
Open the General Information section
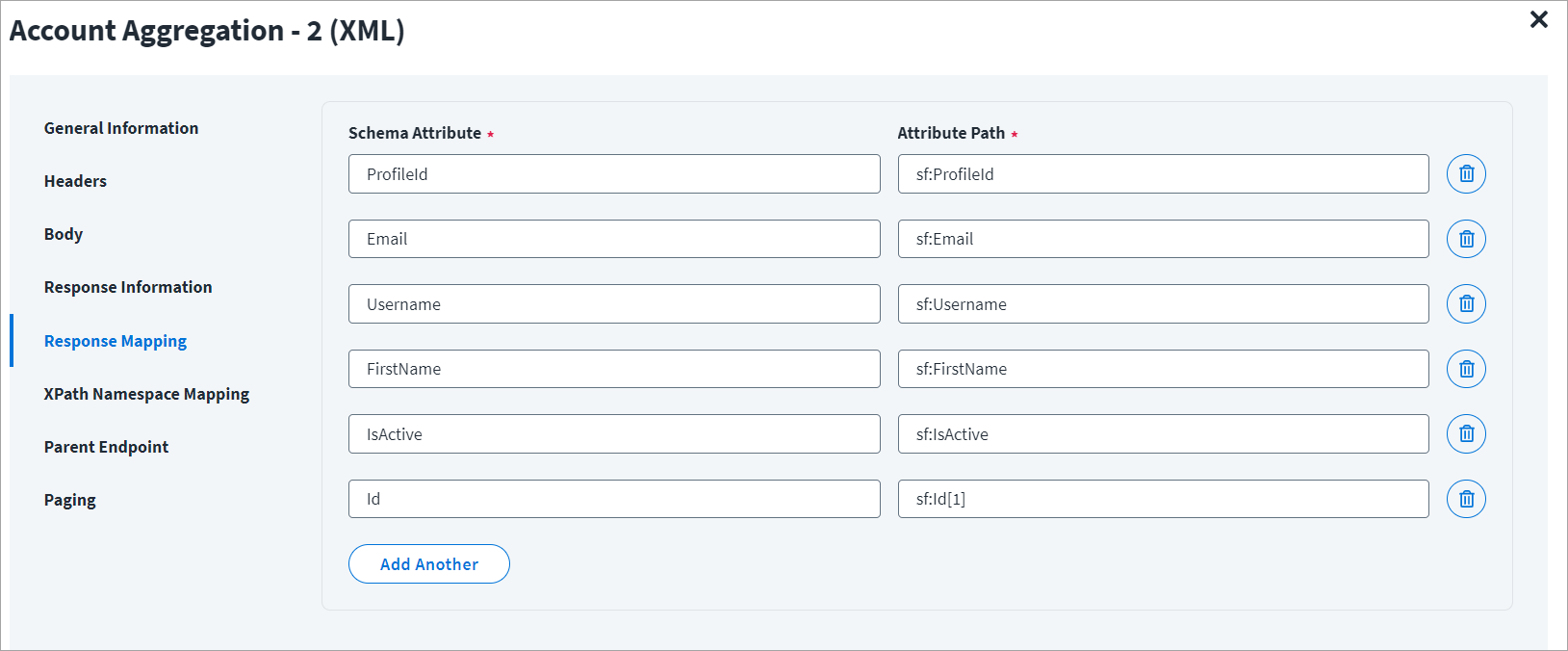tap(121, 128)
